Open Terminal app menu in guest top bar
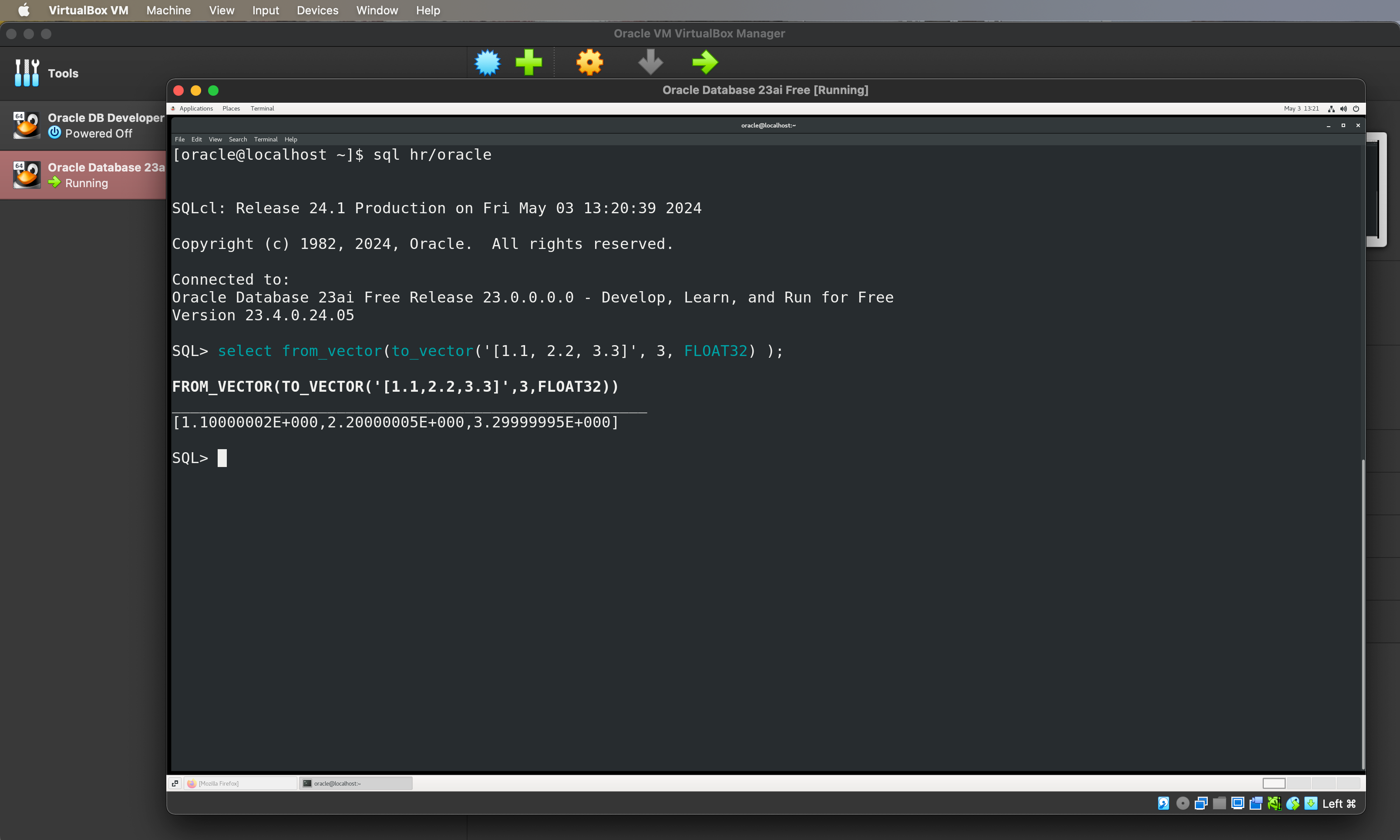 [x=262, y=109]
